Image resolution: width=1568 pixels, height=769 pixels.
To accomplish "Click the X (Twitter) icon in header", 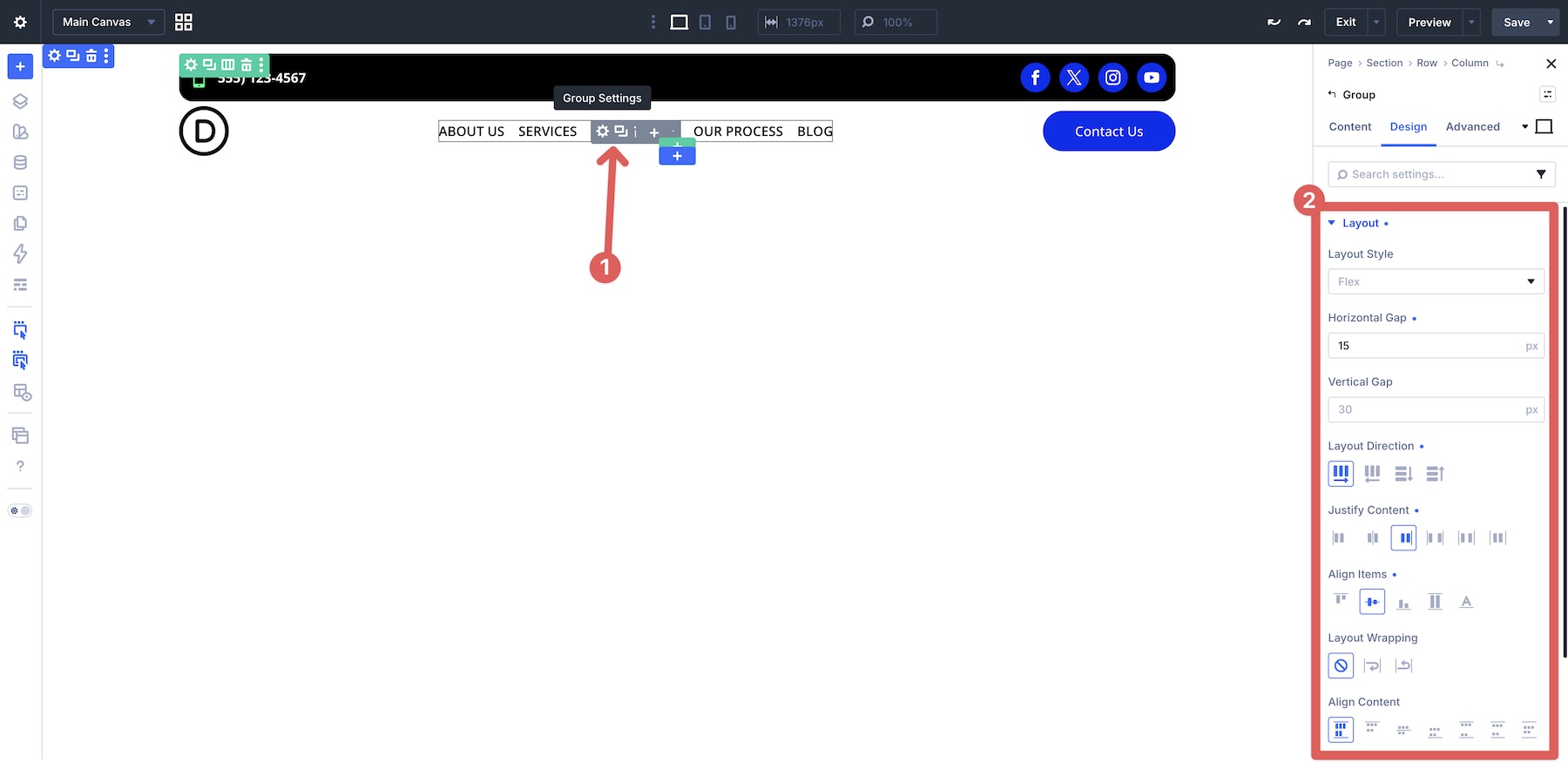I will 1074,78.
